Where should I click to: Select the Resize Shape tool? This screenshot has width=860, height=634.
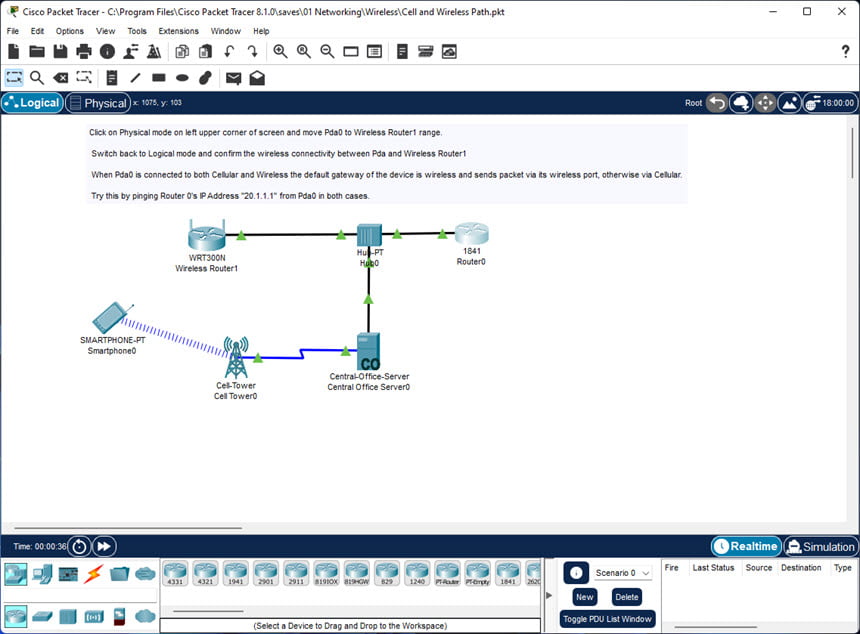(84, 78)
